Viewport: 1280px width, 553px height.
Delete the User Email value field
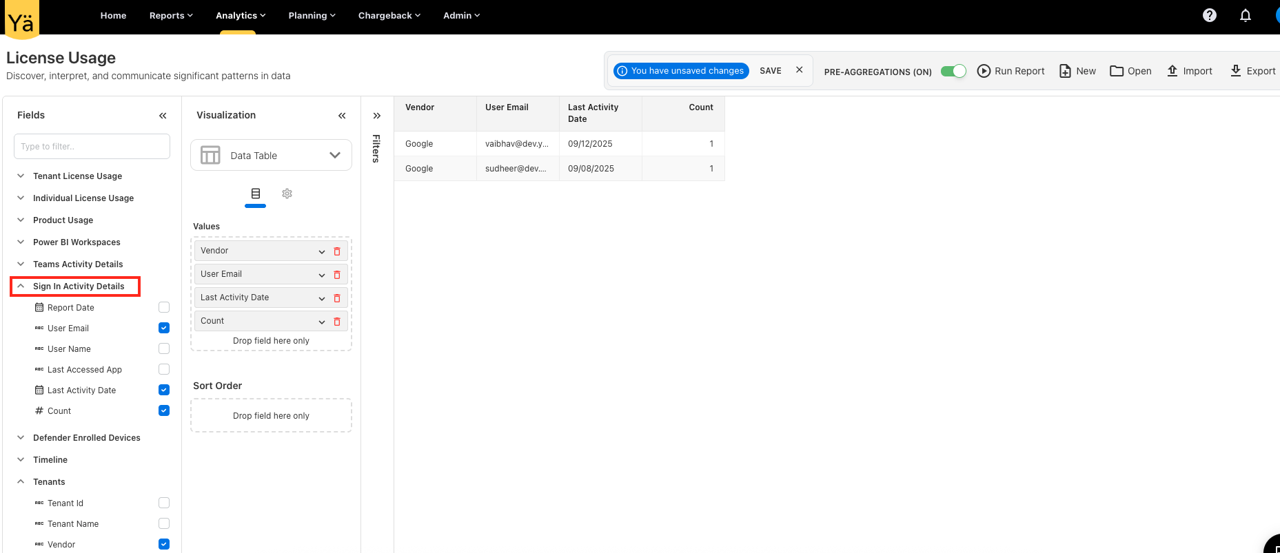point(337,275)
